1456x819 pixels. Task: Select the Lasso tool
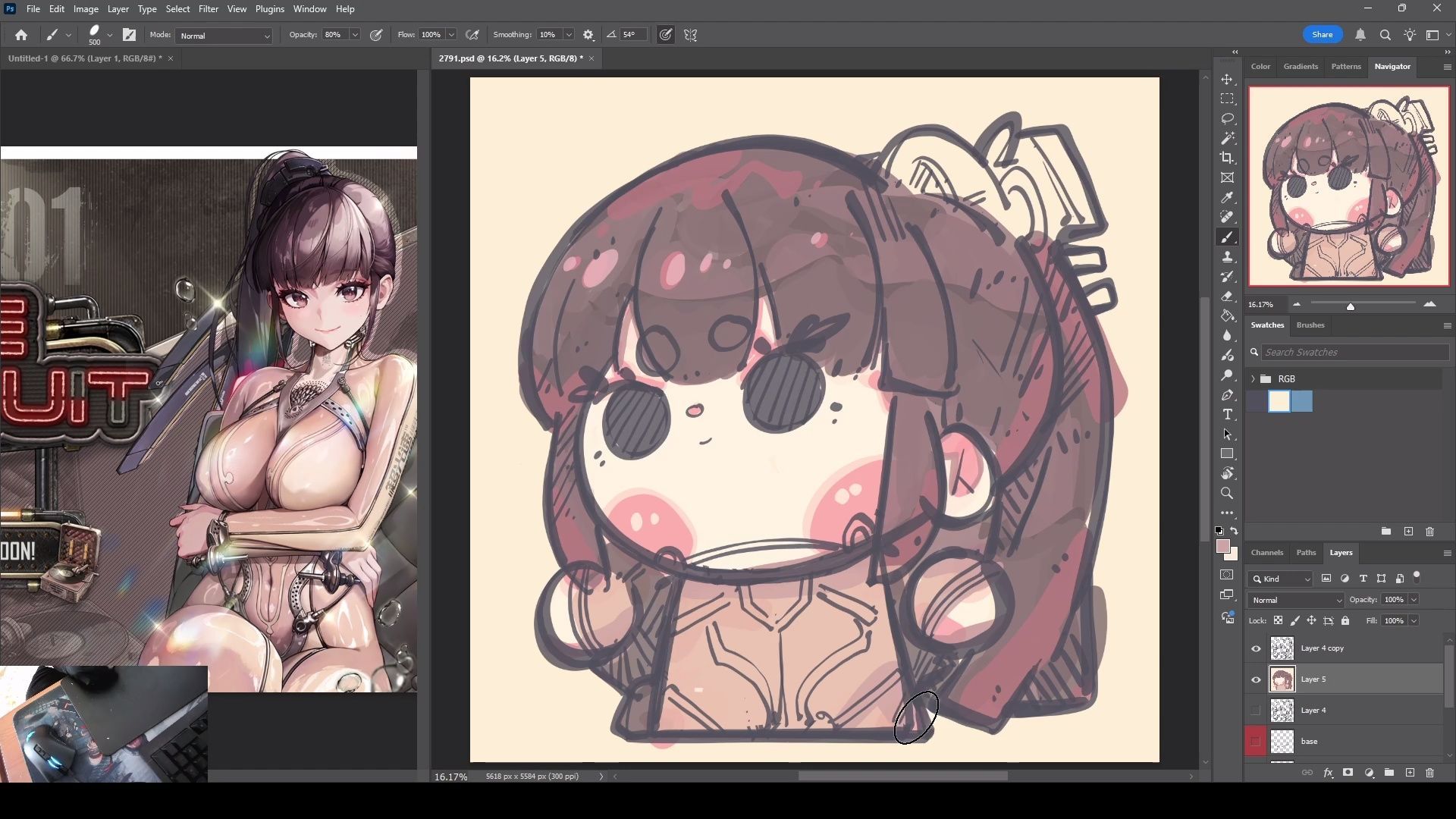coord(1227,119)
